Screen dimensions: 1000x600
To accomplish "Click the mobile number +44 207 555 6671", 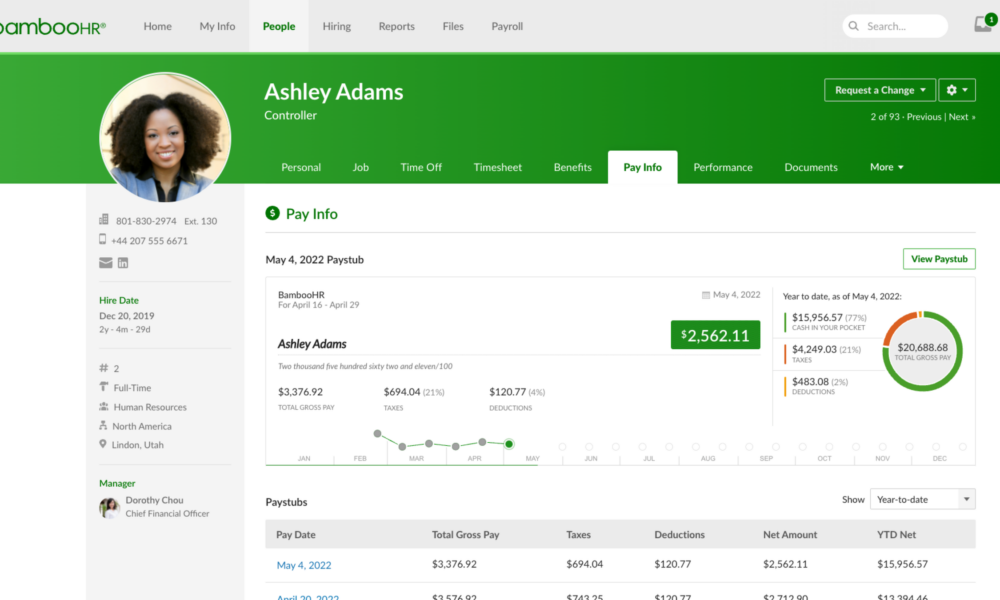I will 149,240.
